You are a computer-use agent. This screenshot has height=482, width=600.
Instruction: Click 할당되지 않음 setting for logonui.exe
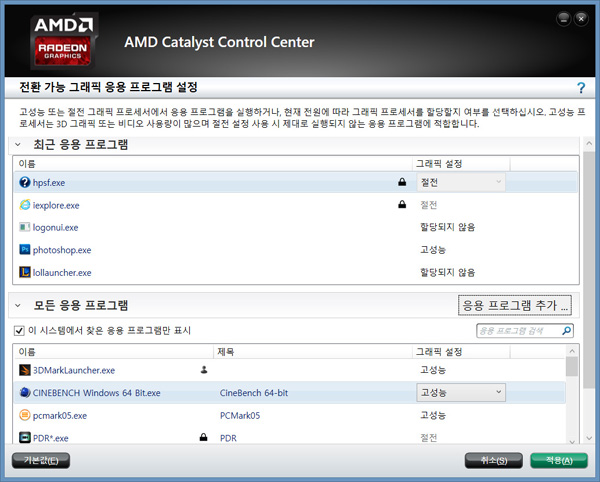click(447, 227)
